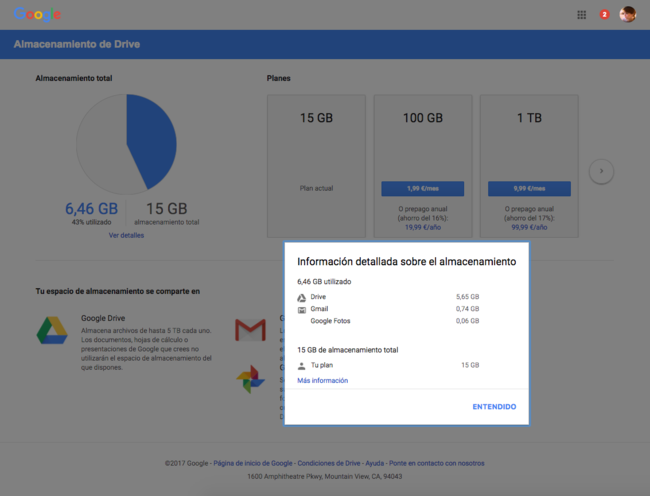Image resolution: width=650 pixels, height=496 pixels.
Task: Click the large Google Drive triangle logo
Action: pos(52,330)
